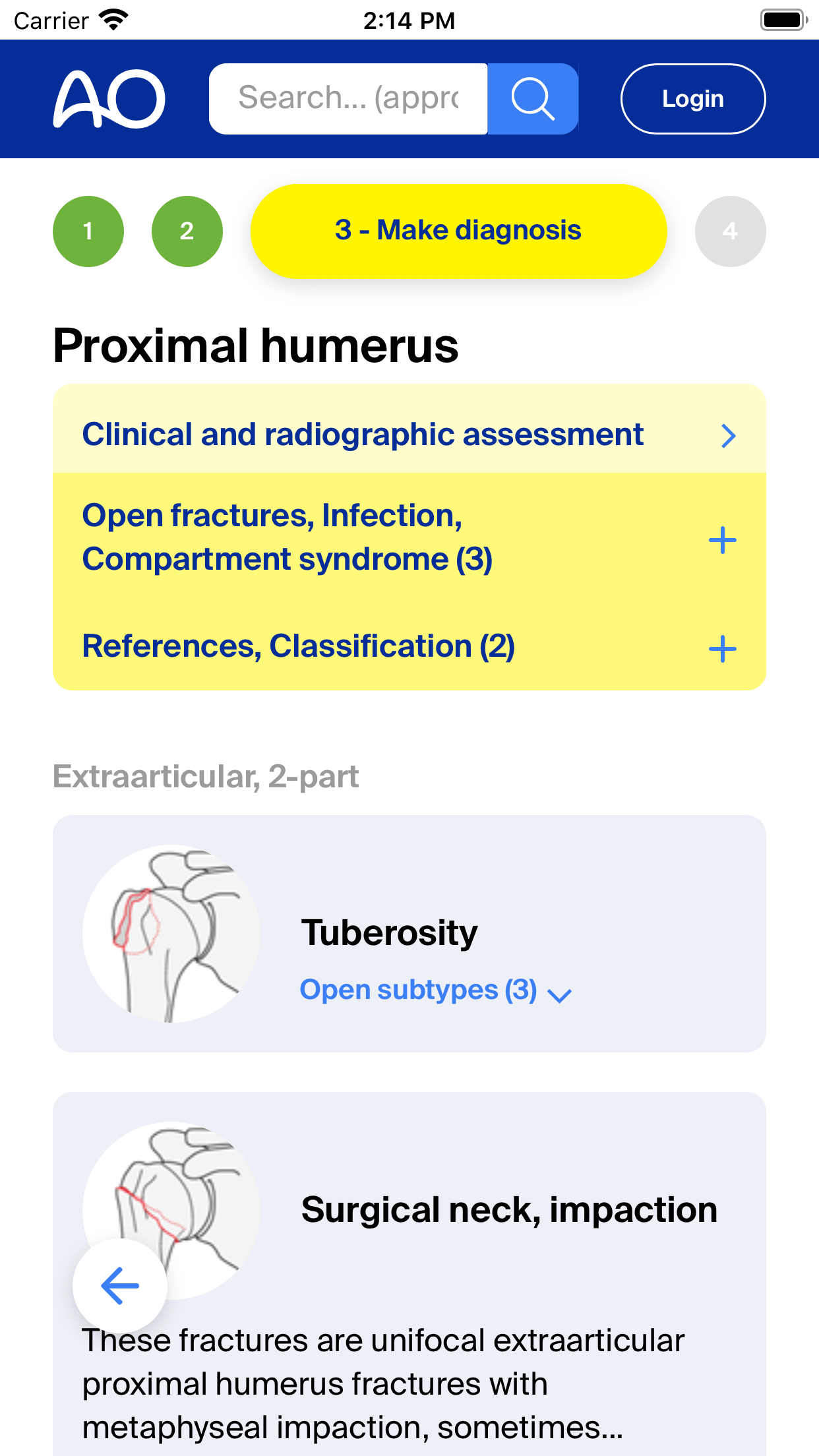Select the 3 - Make diagnosis step

458,231
